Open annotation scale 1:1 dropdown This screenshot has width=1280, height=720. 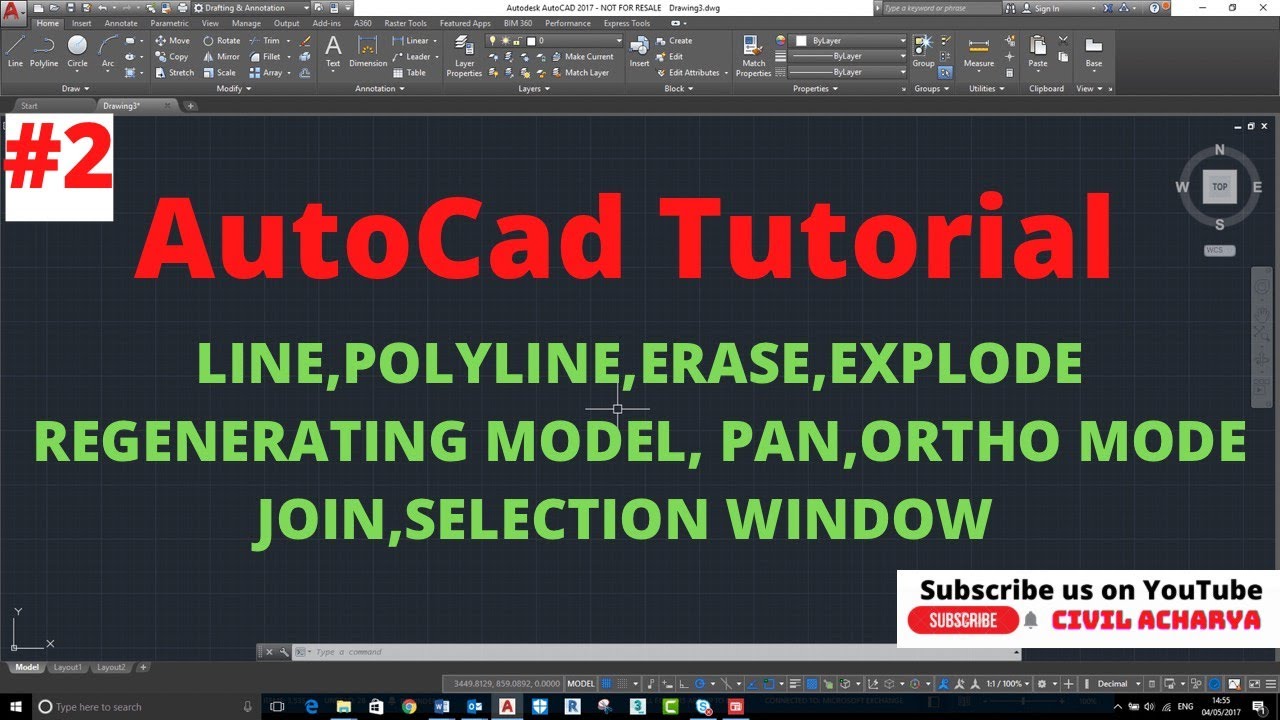[1006, 684]
